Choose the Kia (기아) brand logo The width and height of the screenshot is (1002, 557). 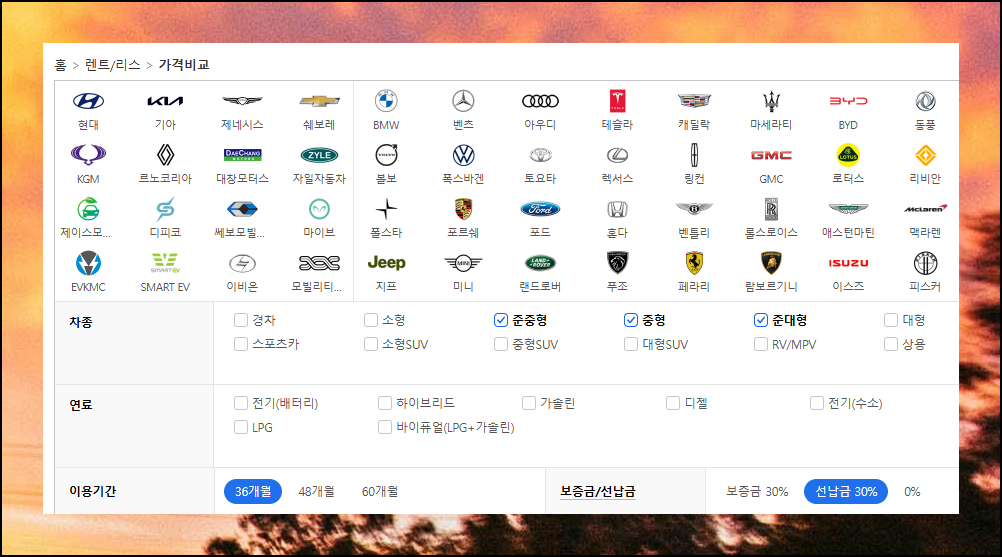[165, 101]
